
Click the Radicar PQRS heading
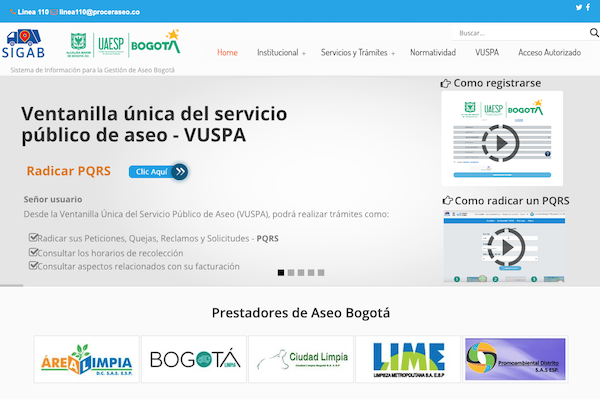pyautogui.click(x=68, y=171)
